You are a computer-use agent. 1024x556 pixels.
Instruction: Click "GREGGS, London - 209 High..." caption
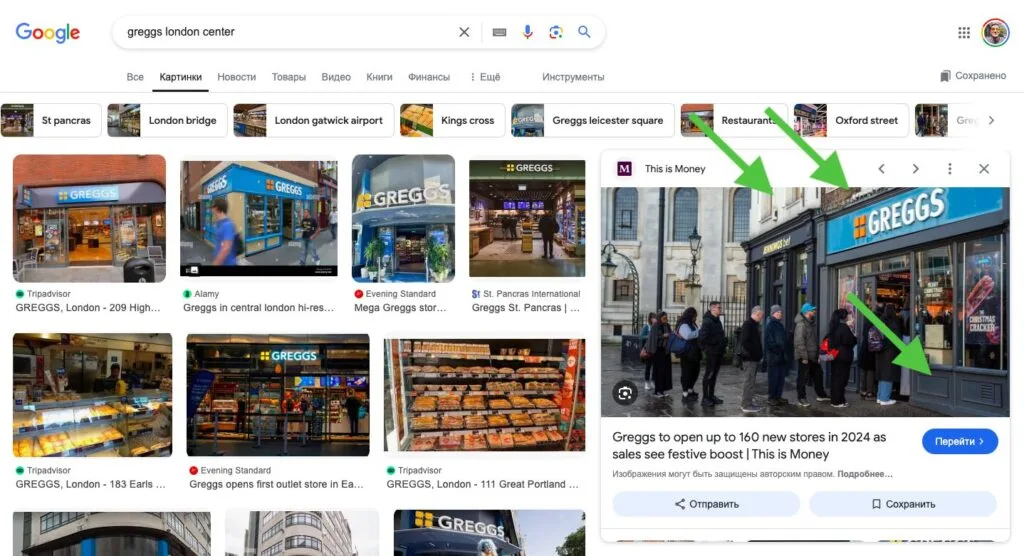(x=88, y=308)
